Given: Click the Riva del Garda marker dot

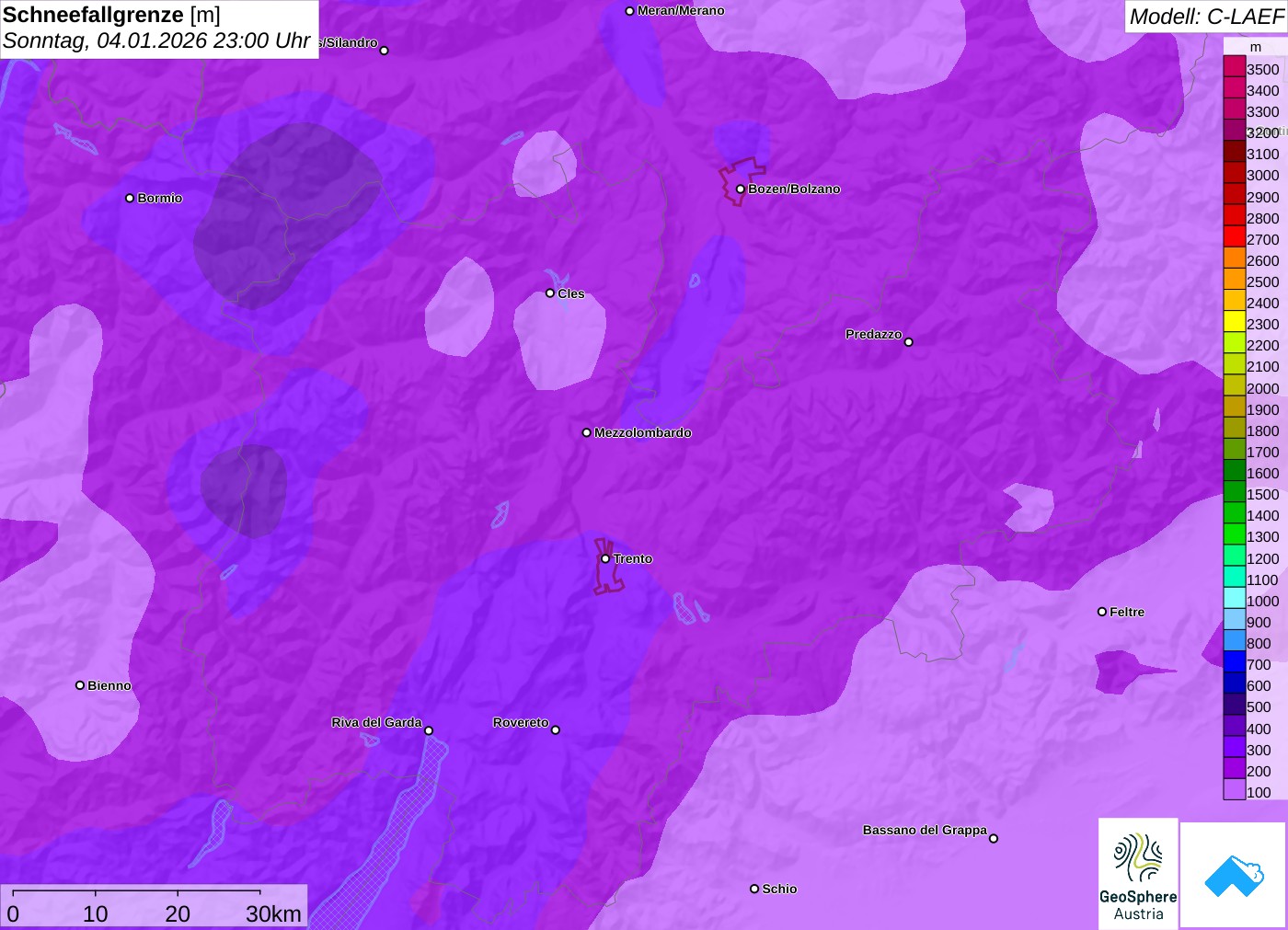Looking at the screenshot, I should point(429,731).
